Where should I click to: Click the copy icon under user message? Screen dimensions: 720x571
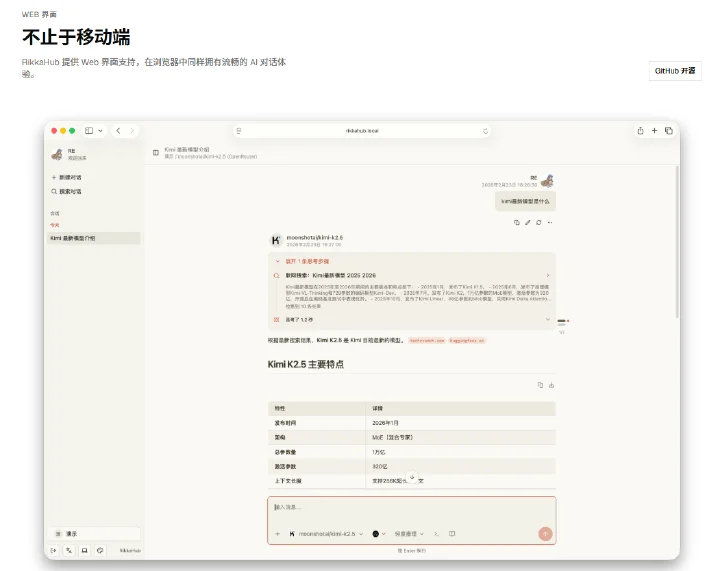[517, 223]
